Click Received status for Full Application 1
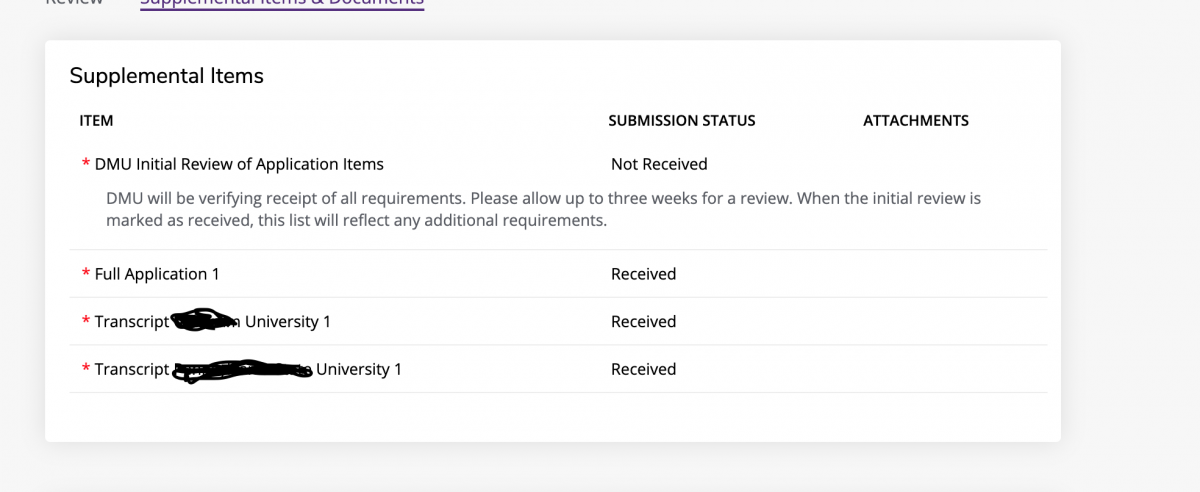Viewport: 1200px width, 492px height. pyautogui.click(x=644, y=274)
